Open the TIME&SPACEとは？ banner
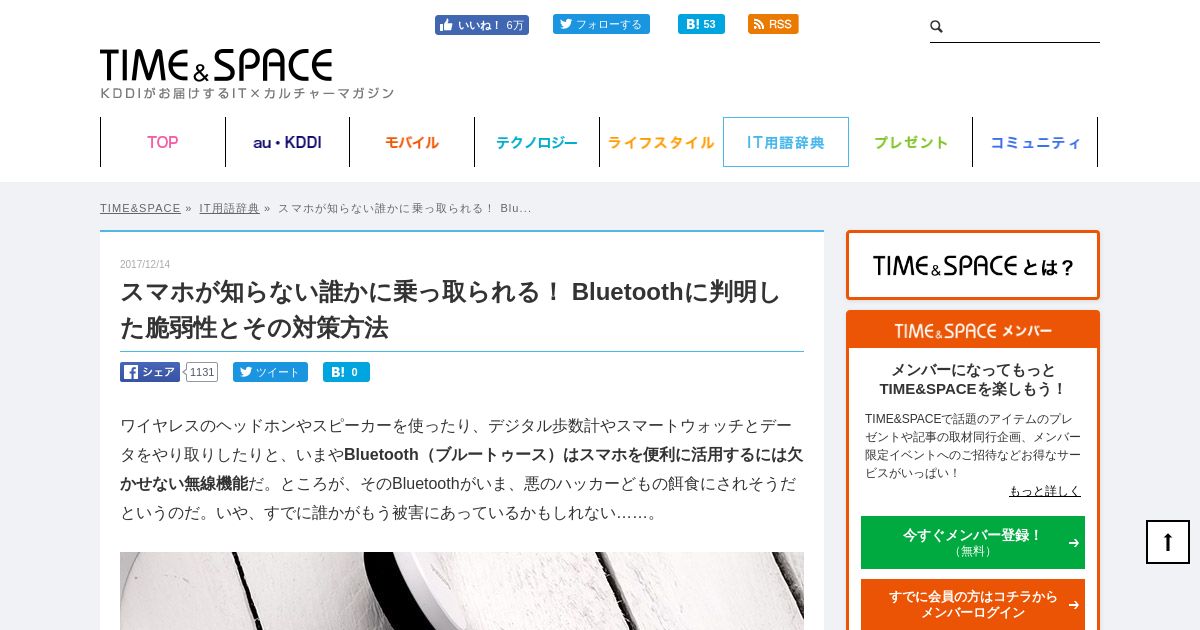The height and width of the screenshot is (630, 1200). (973, 265)
